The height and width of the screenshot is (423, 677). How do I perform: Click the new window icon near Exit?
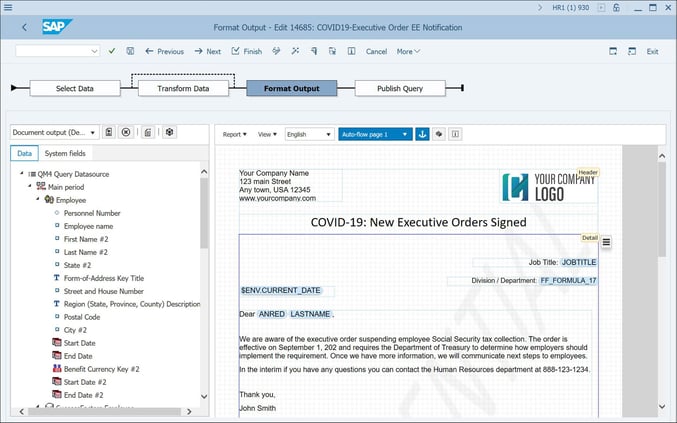point(613,51)
